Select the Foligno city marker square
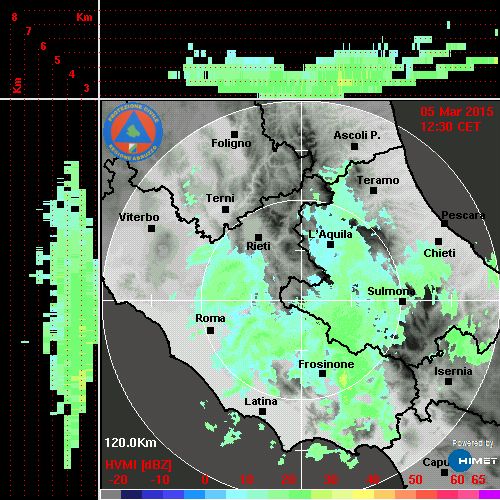Image resolution: width=500 pixels, height=500 pixels. point(234,134)
